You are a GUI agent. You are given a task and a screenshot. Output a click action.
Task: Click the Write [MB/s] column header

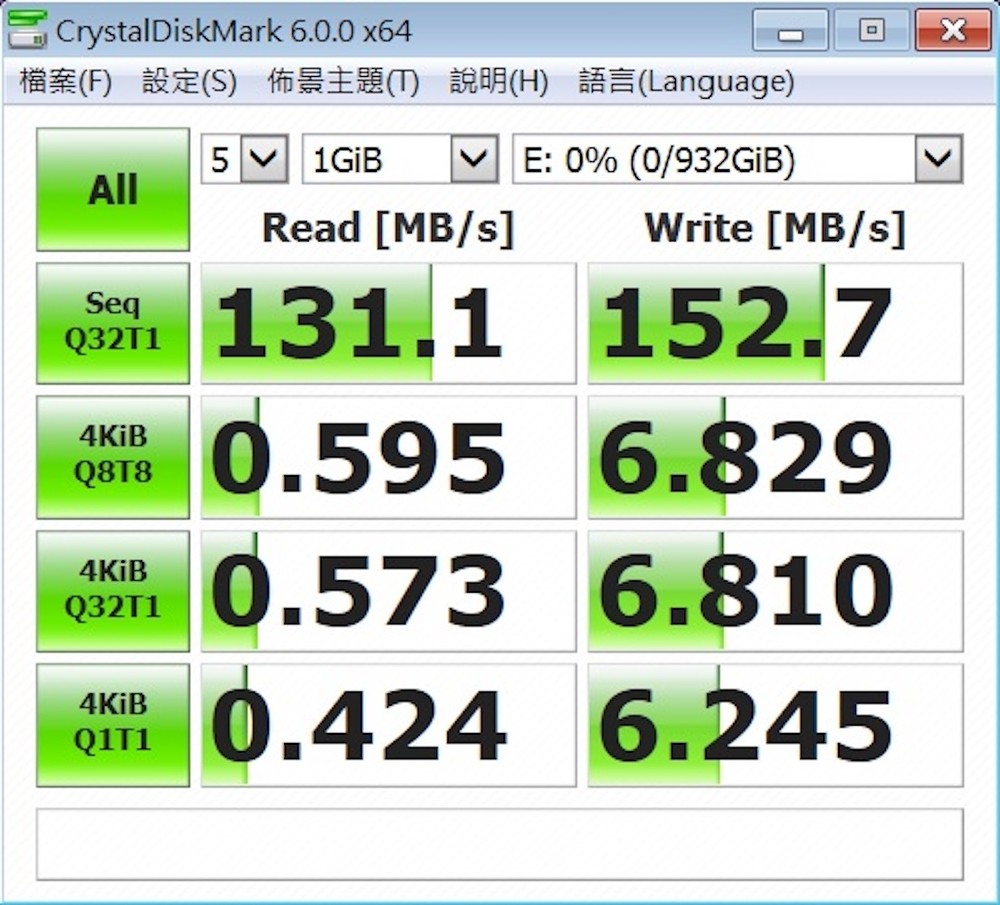click(775, 228)
